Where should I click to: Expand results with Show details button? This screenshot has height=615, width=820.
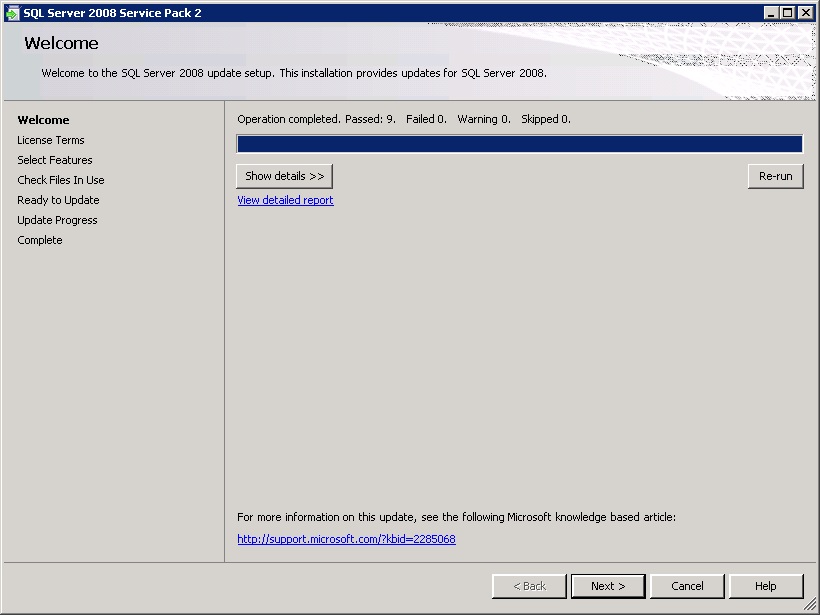[x=284, y=176]
